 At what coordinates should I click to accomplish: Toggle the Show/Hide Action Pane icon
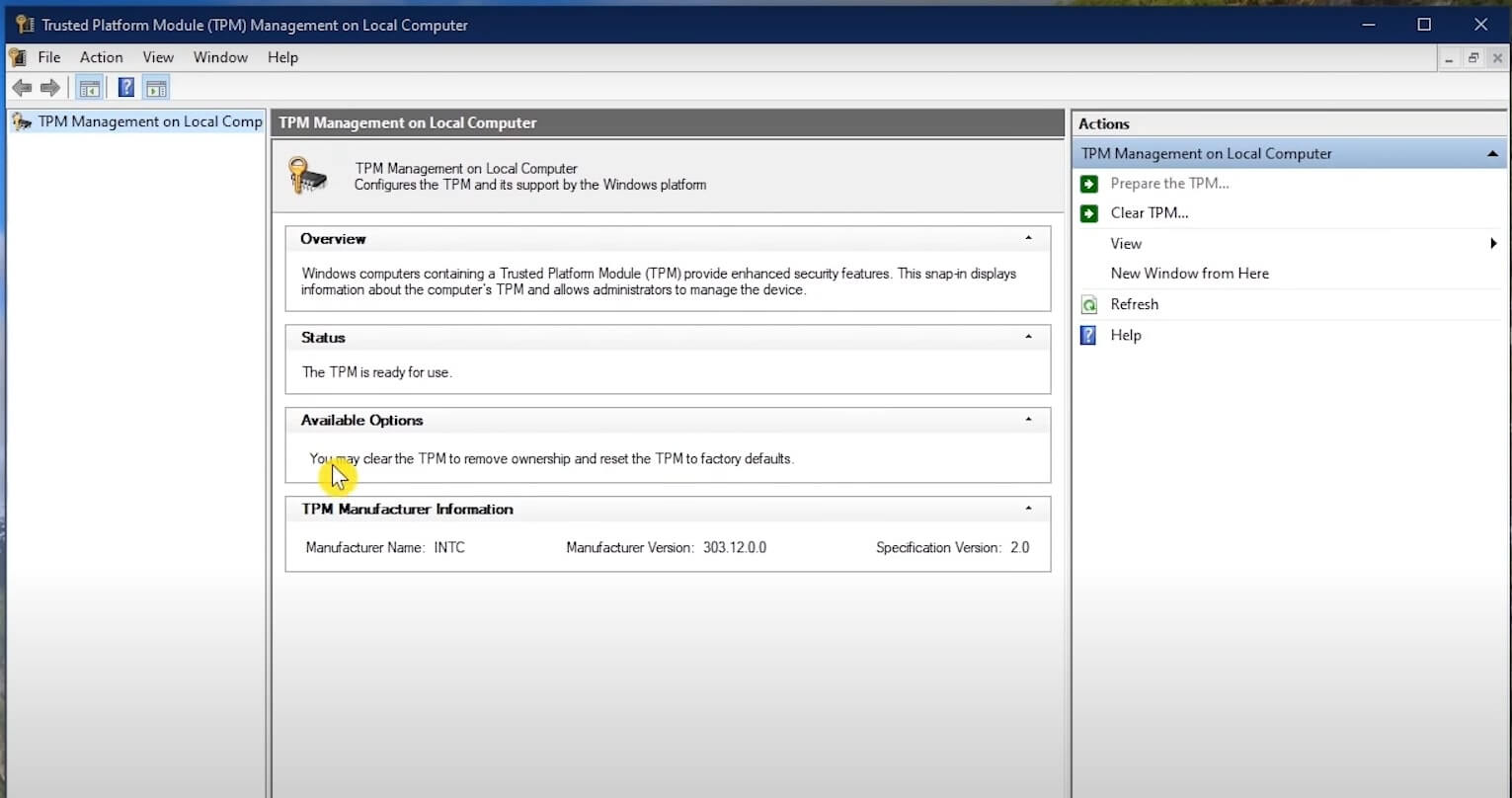coord(156,88)
